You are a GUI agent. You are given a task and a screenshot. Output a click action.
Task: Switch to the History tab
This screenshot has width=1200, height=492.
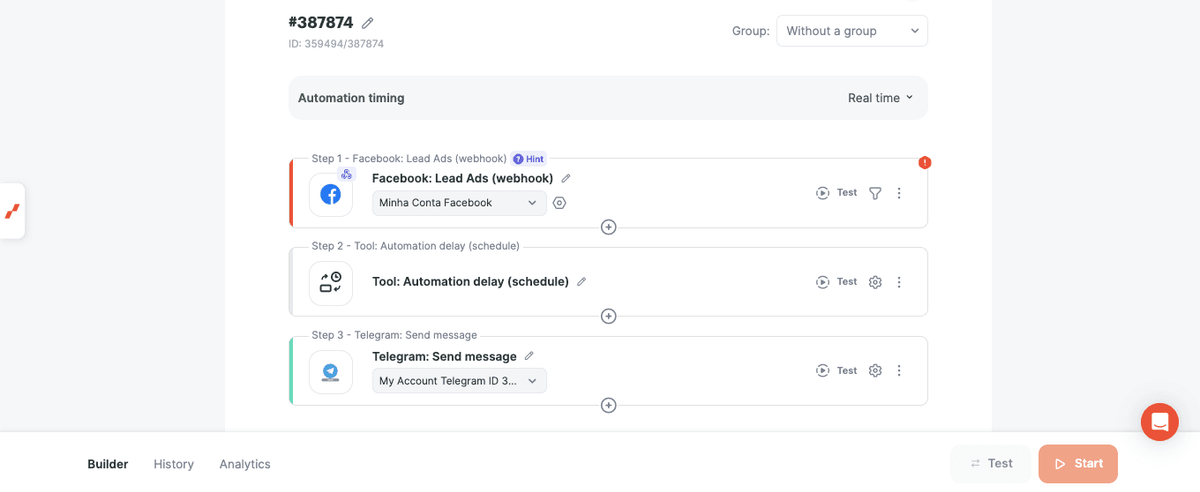tap(174, 464)
